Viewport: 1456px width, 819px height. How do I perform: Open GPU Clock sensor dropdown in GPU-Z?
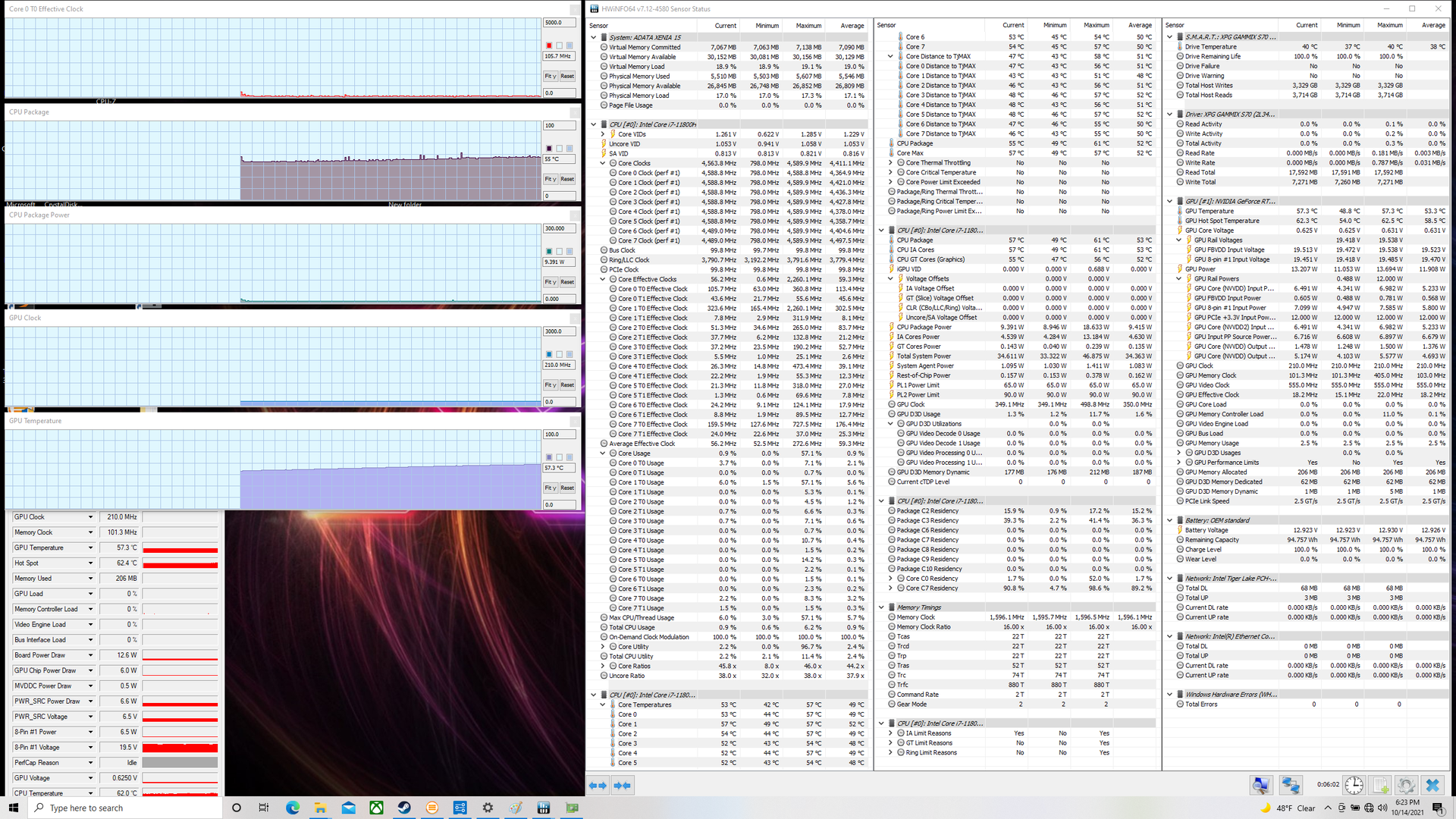click(90, 517)
